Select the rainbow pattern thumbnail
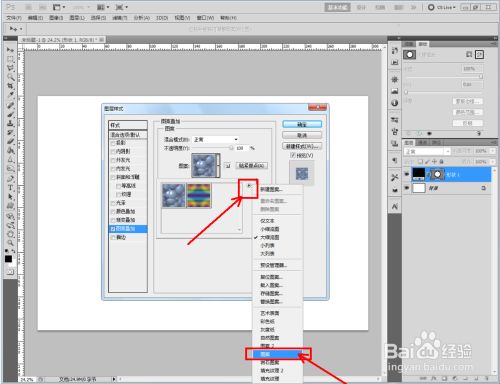Image resolution: width=500 pixels, height=384 pixels. coord(199,195)
